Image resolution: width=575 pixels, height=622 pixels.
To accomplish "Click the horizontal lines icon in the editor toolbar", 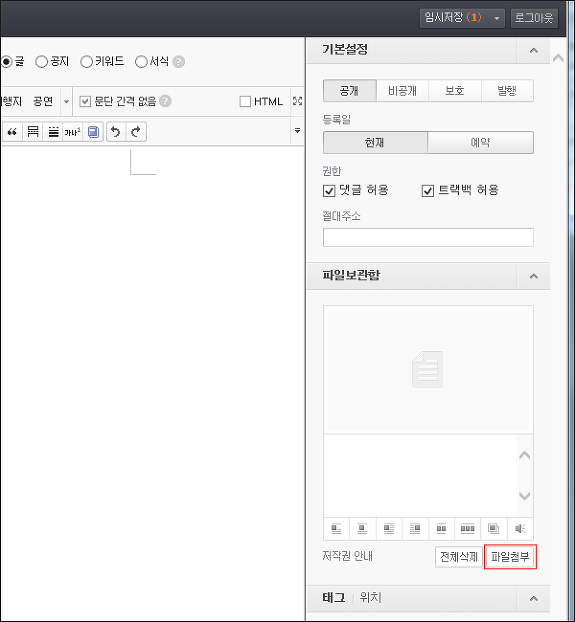I will (x=53, y=132).
